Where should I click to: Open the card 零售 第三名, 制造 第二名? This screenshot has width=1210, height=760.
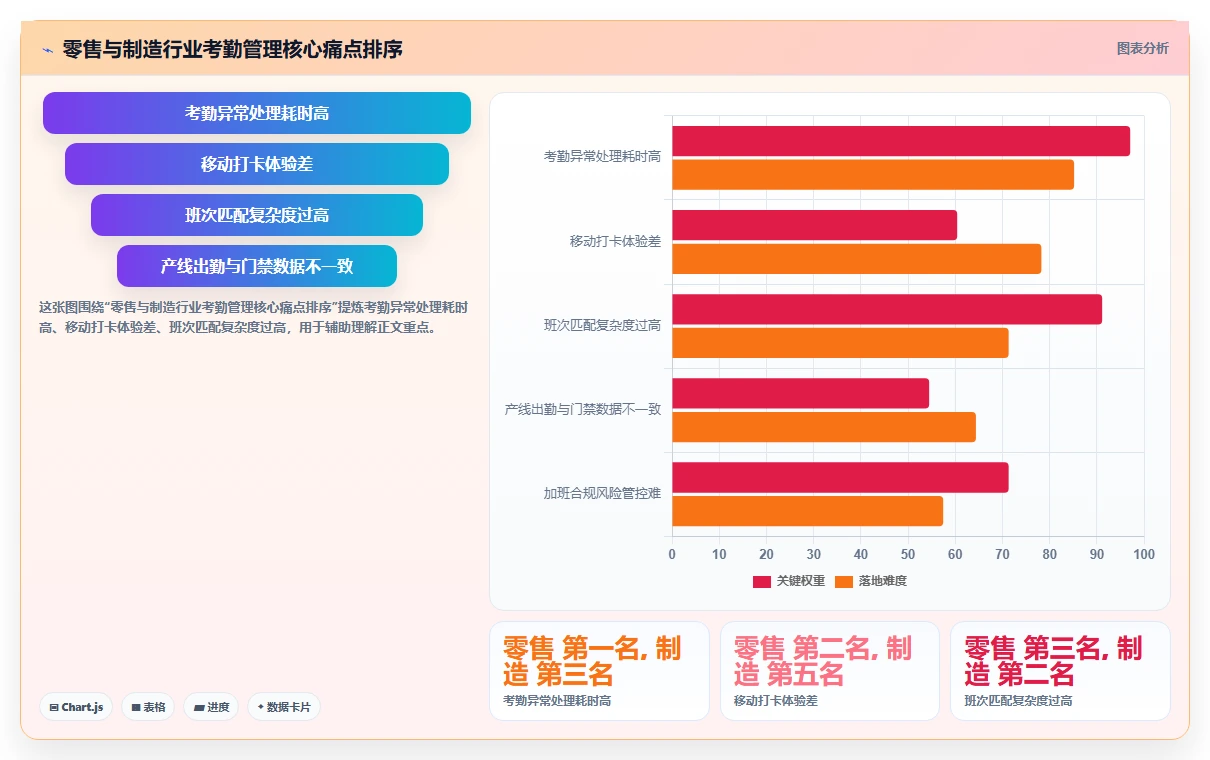click(x=1060, y=671)
